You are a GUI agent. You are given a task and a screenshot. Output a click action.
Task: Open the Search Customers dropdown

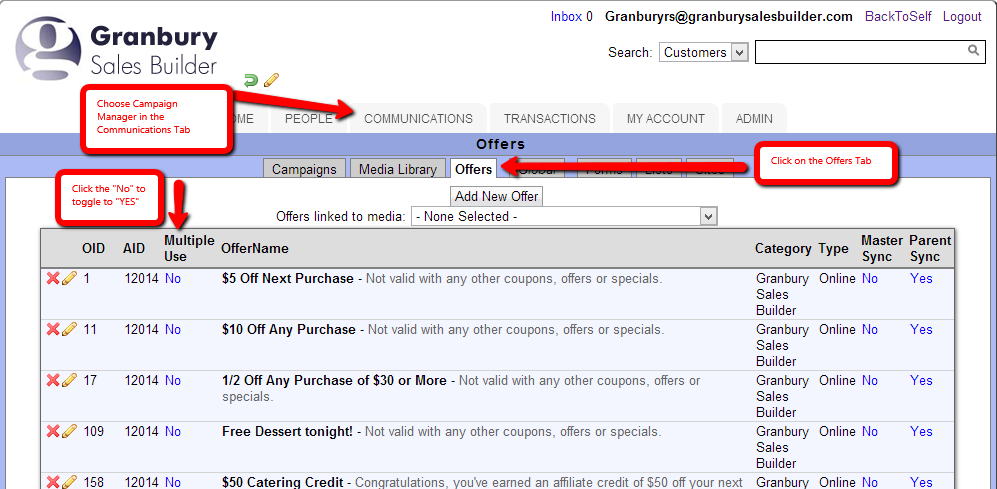(x=703, y=52)
